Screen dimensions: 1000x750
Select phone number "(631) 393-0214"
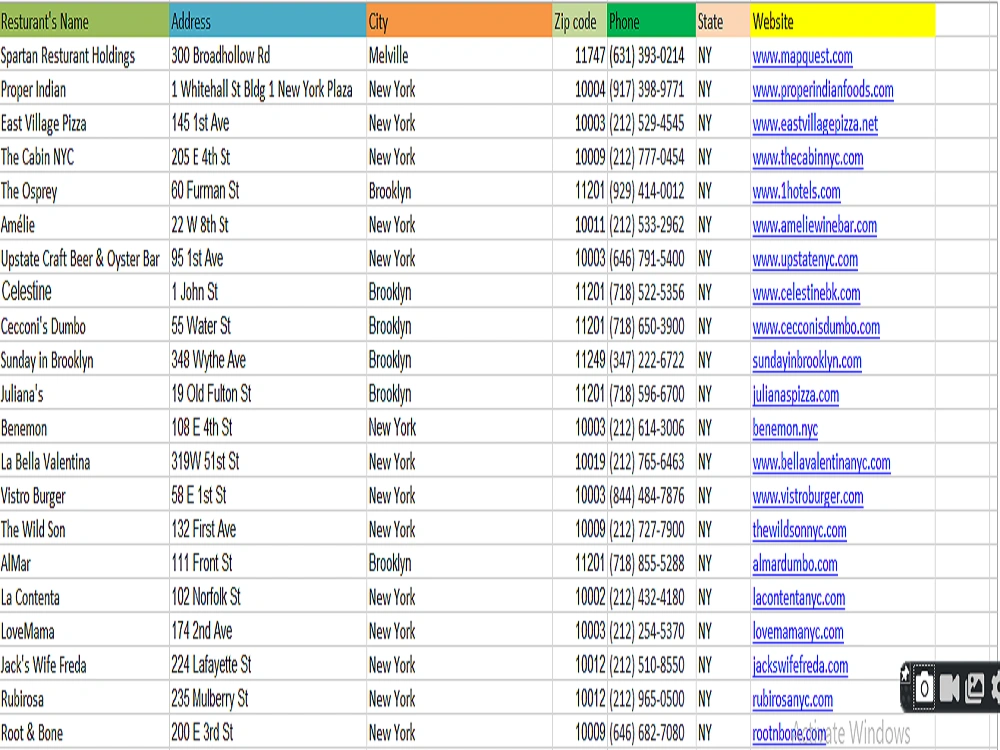pyautogui.click(x=651, y=55)
